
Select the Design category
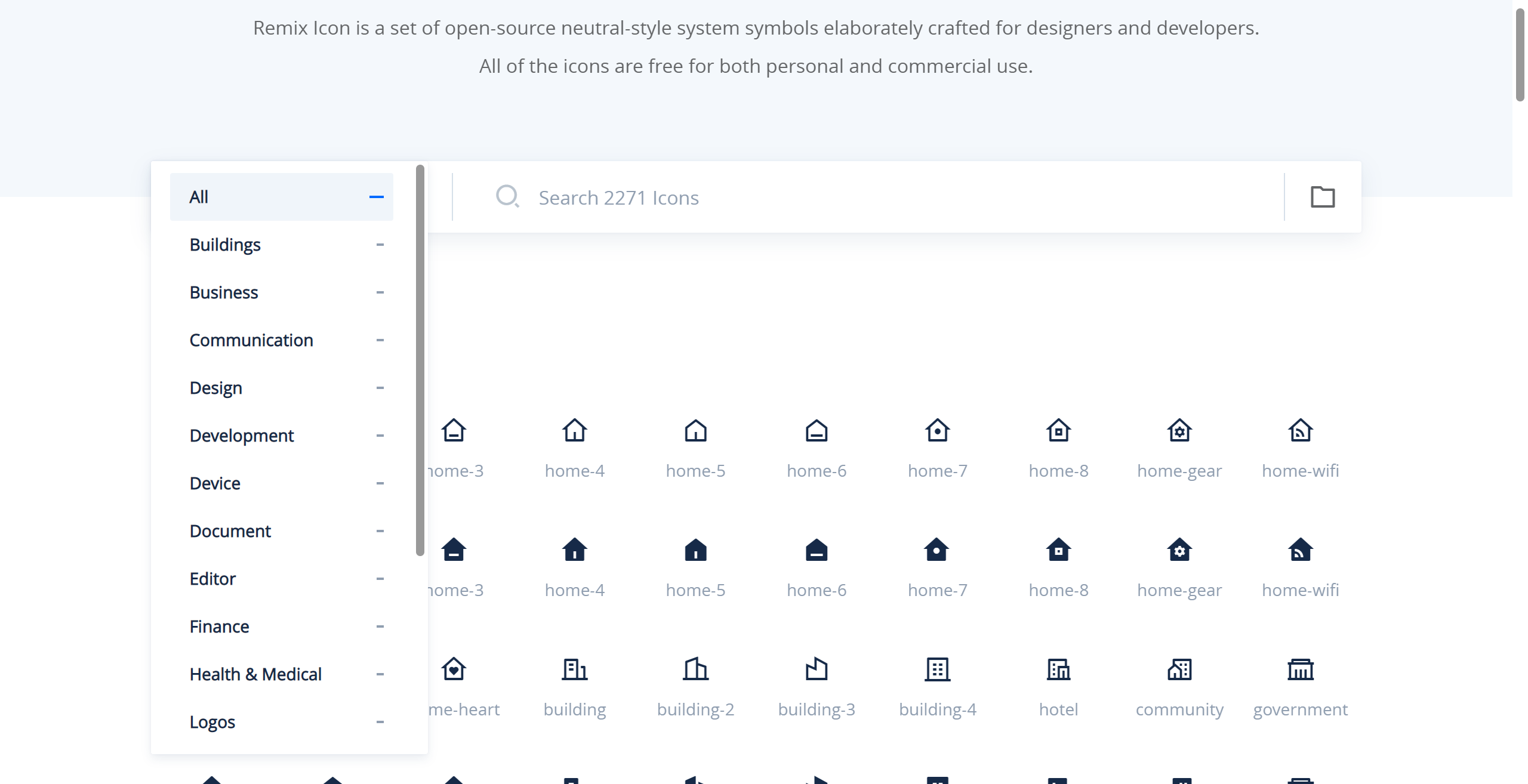click(x=282, y=388)
